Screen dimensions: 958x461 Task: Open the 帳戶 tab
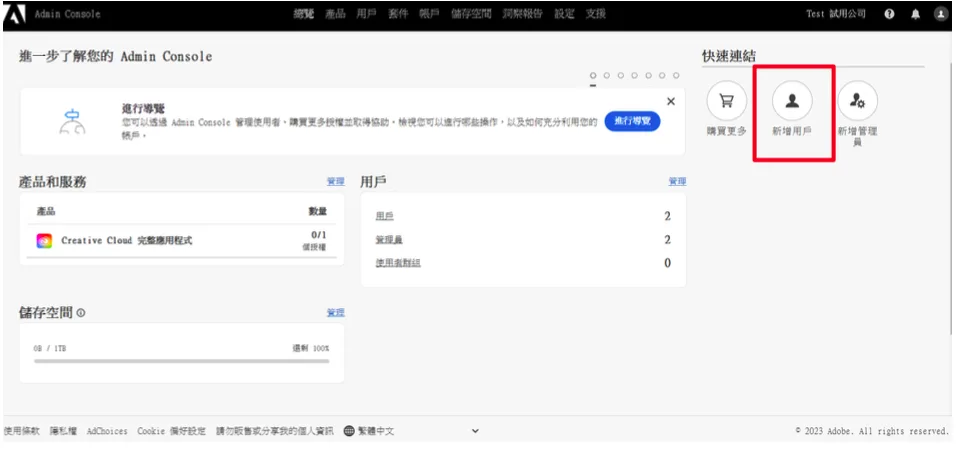click(x=430, y=14)
